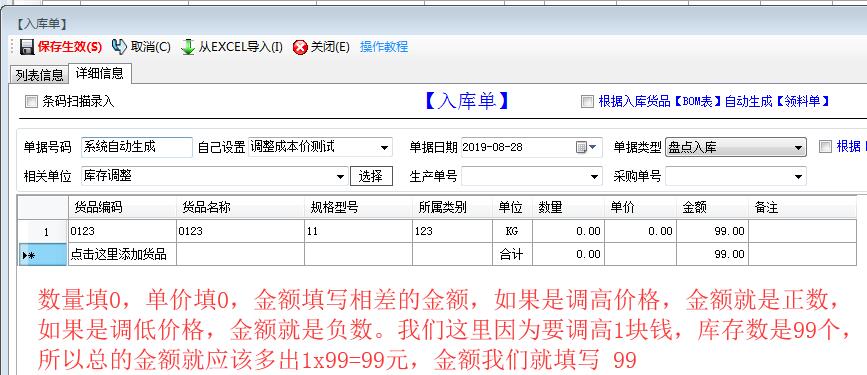Image resolution: width=867 pixels, height=375 pixels.
Task: Click the cancel (取消) undo icon
Action: [119, 47]
